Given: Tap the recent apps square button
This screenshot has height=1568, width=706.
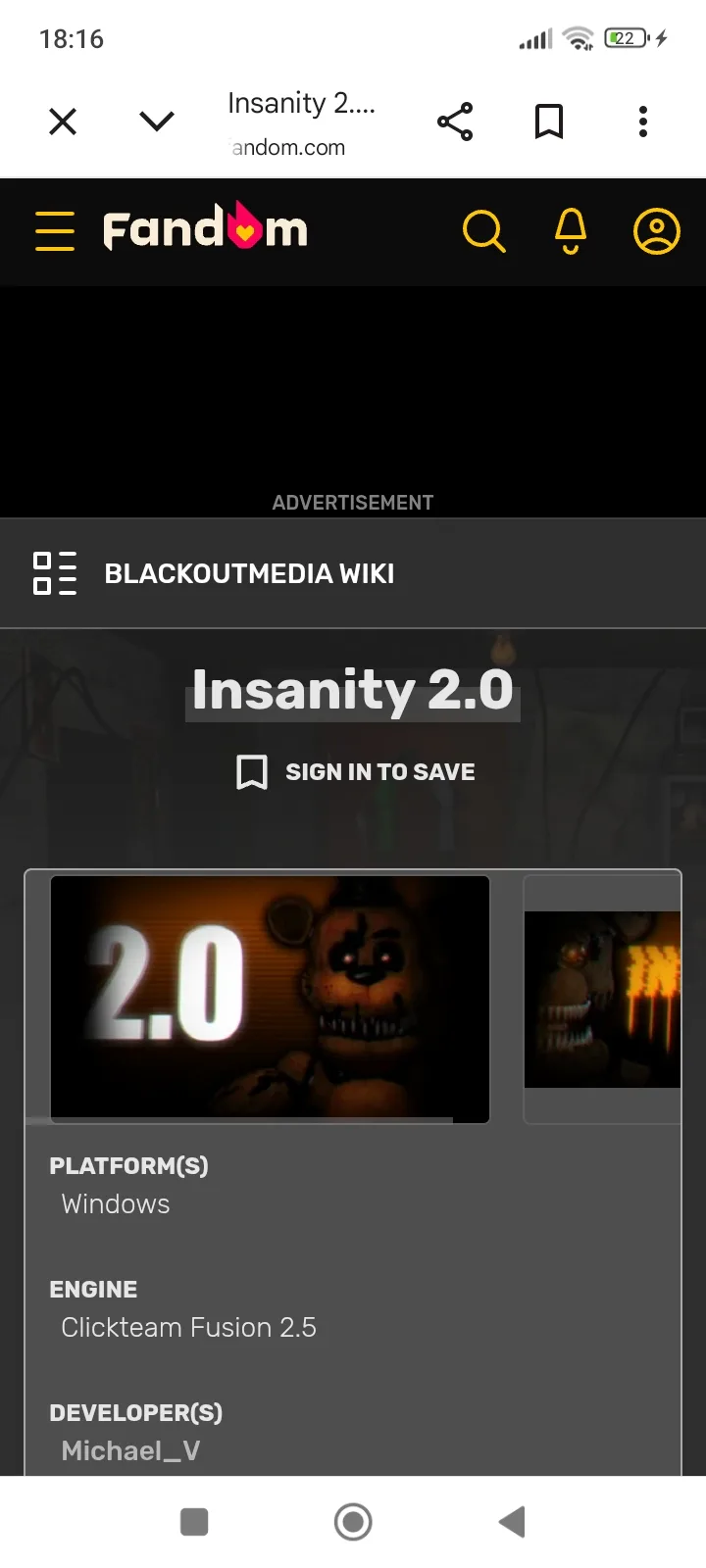Looking at the screenshot, I should pos(194,1522).
